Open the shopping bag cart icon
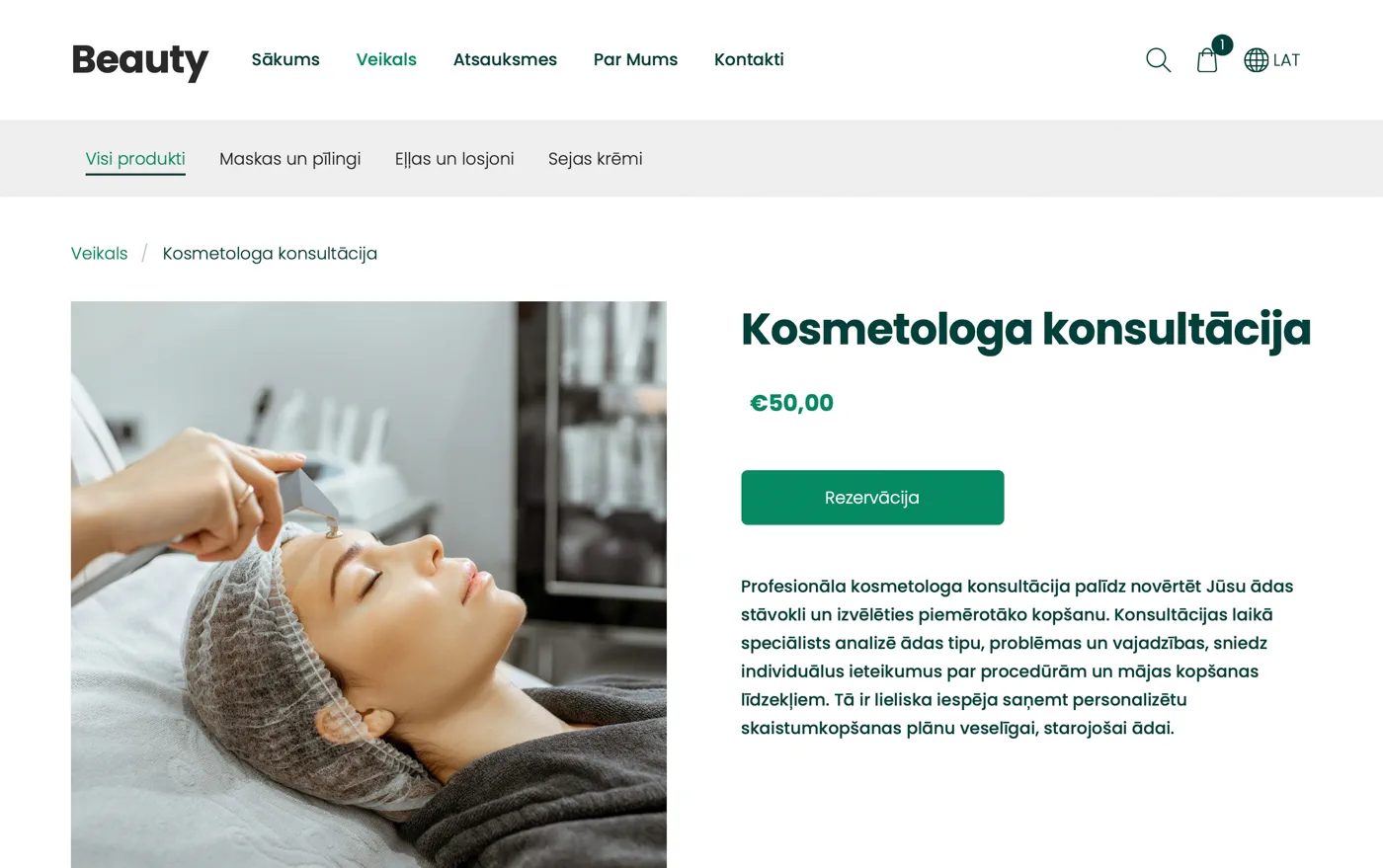 pyautogui.click(x=1207, y=60)
